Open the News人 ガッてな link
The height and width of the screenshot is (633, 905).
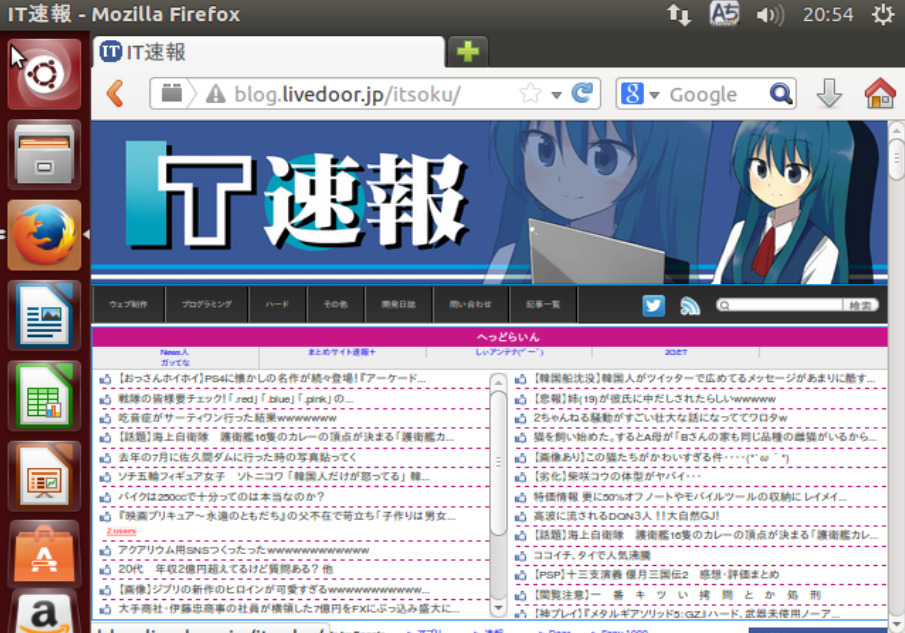tap(175, 357)
